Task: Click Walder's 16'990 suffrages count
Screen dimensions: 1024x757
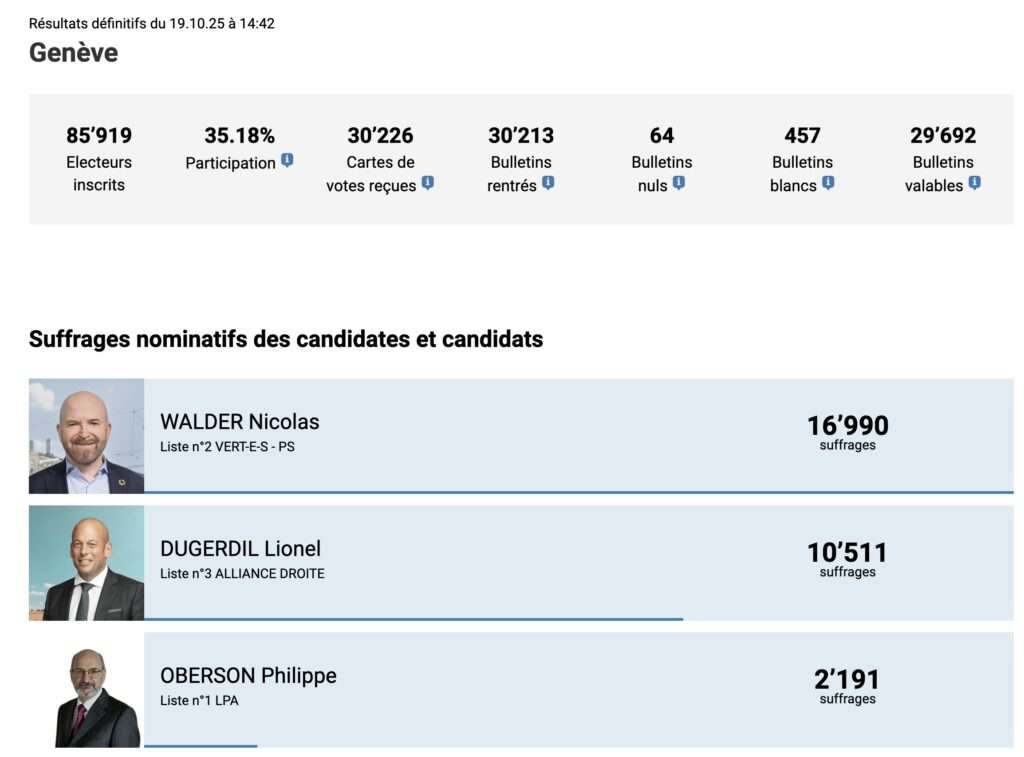Action: pyautogui.click(x=847, y=426)
